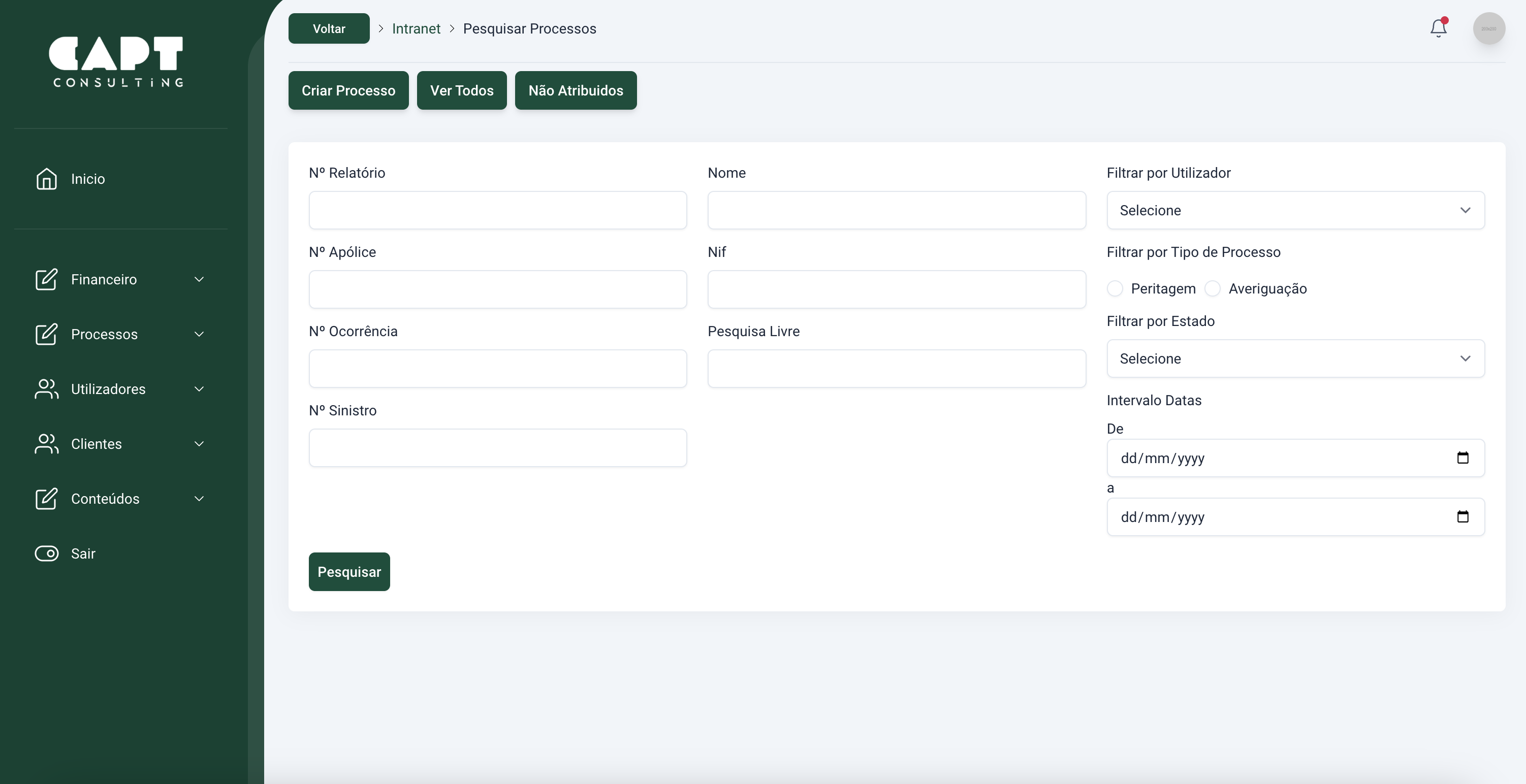Image resolution: width=1526 pixels, height=784 pixels.
Task: Select the Averiguação radio button
Action: 1213,288
